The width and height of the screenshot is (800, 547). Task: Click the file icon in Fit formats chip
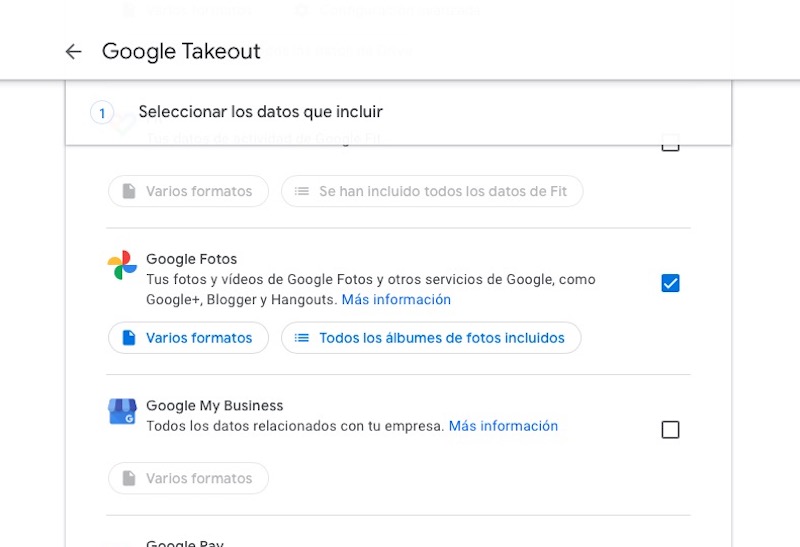(x=128, y=191)
